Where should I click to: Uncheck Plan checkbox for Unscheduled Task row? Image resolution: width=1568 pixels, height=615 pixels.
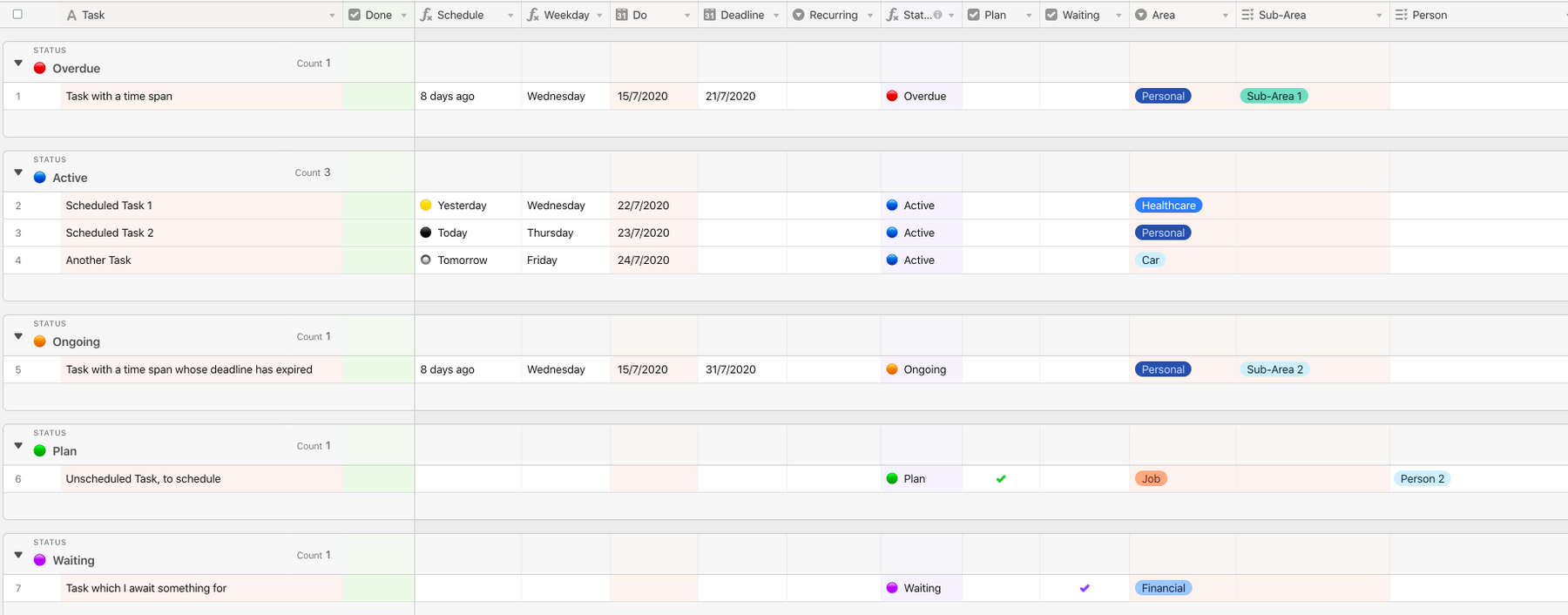pyautogui.click(x=1001, y=479)
